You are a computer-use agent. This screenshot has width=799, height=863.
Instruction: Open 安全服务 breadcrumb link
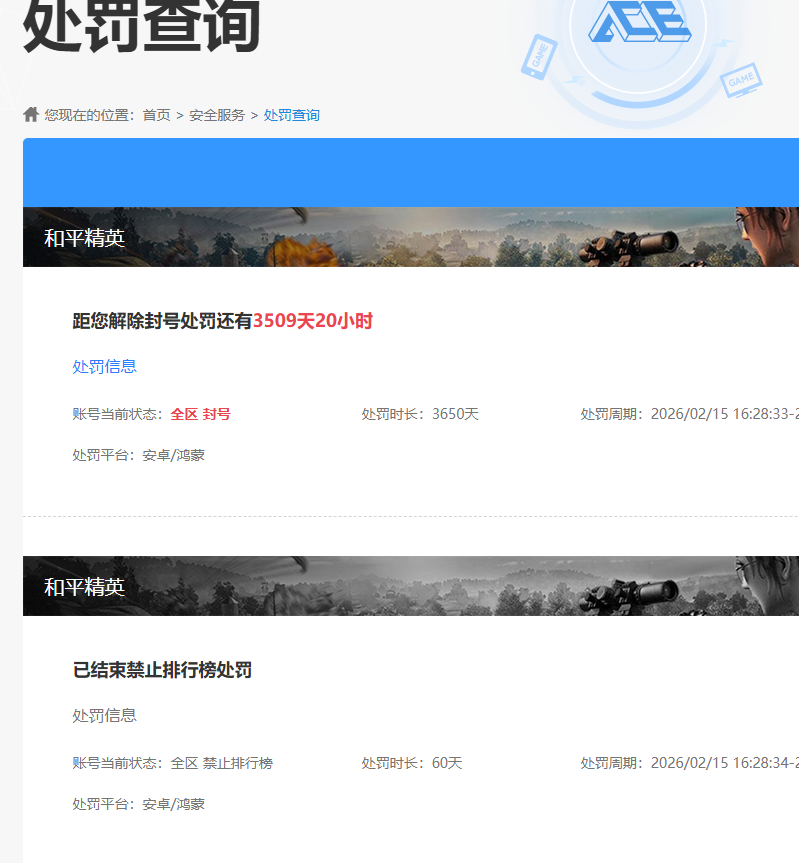[x=217, y=115]
